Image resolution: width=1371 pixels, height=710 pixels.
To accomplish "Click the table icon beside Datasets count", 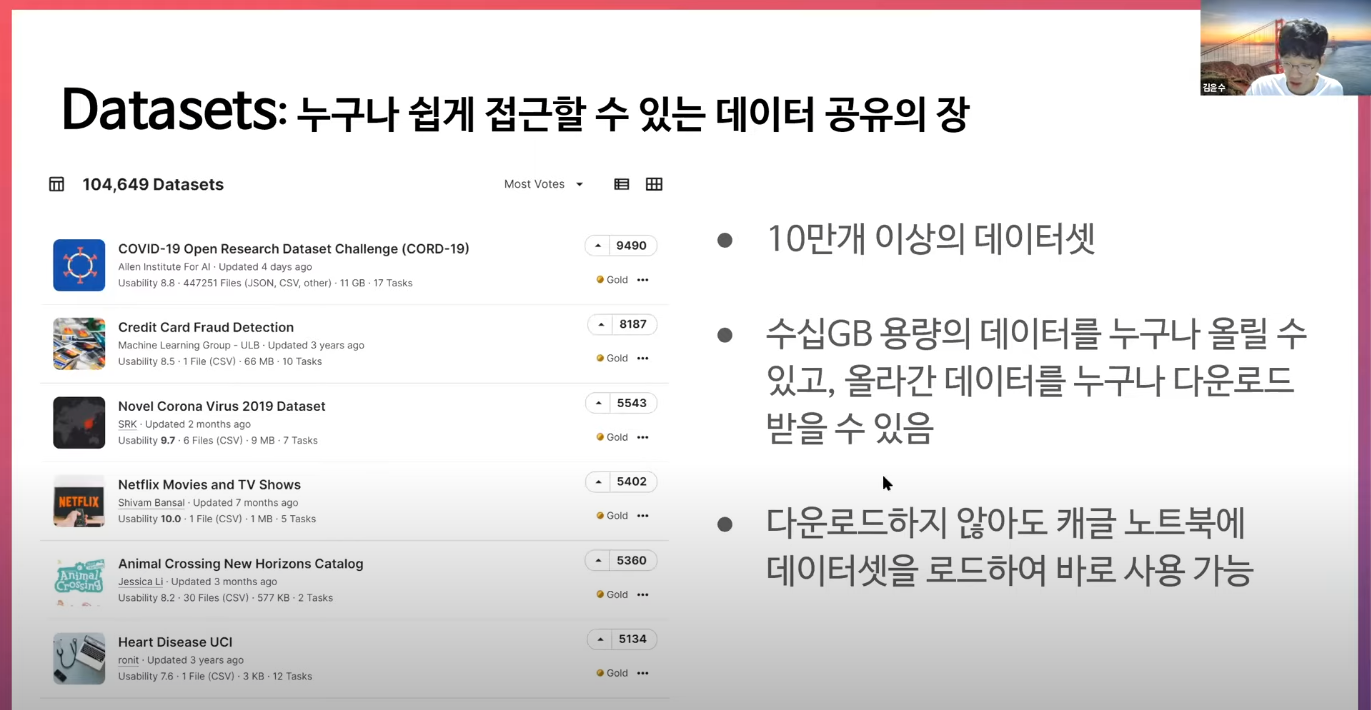I will (57, 184).
